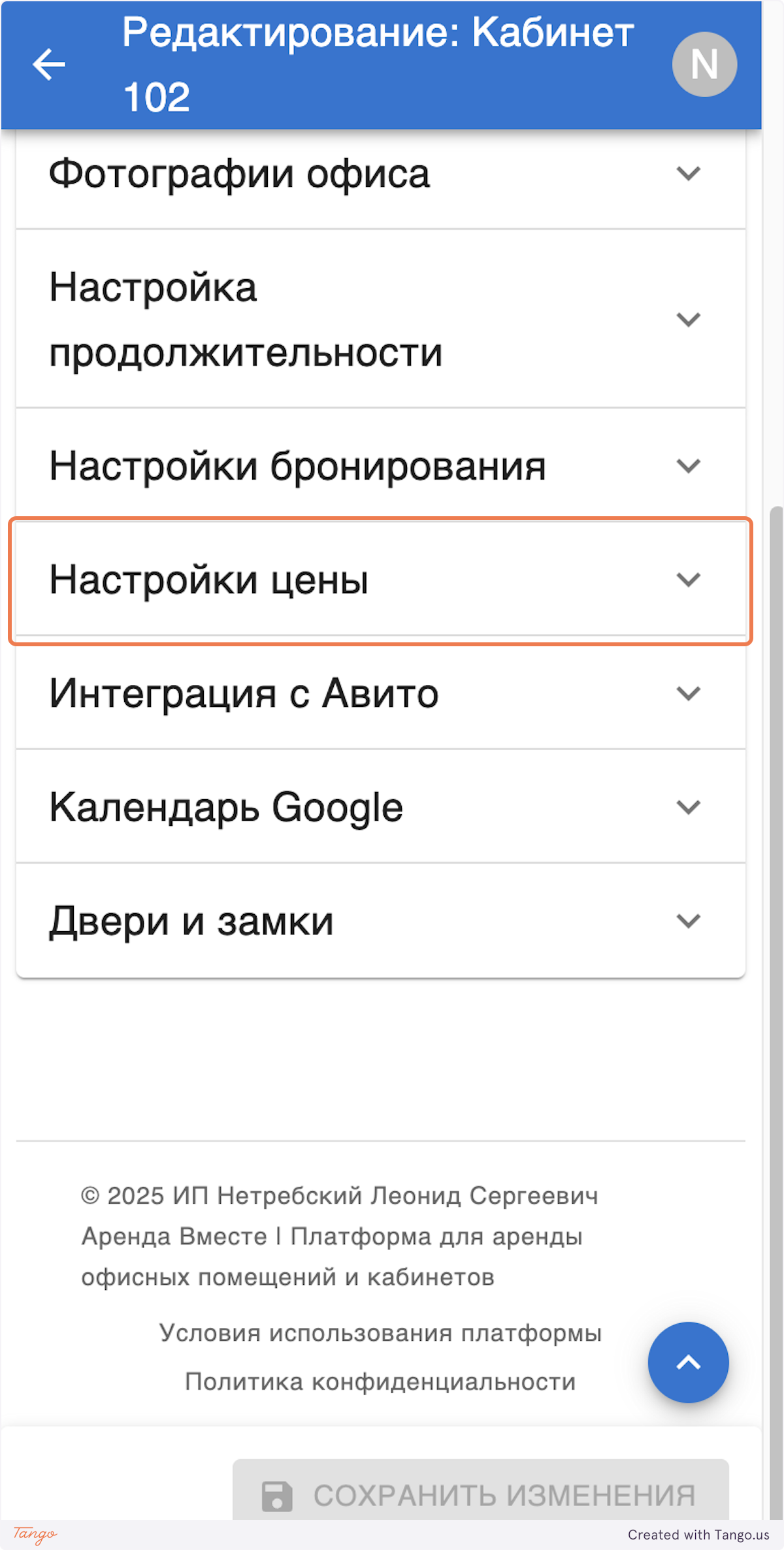
Task: Click the floppy disk save icon
Action: pos(276,1496)
